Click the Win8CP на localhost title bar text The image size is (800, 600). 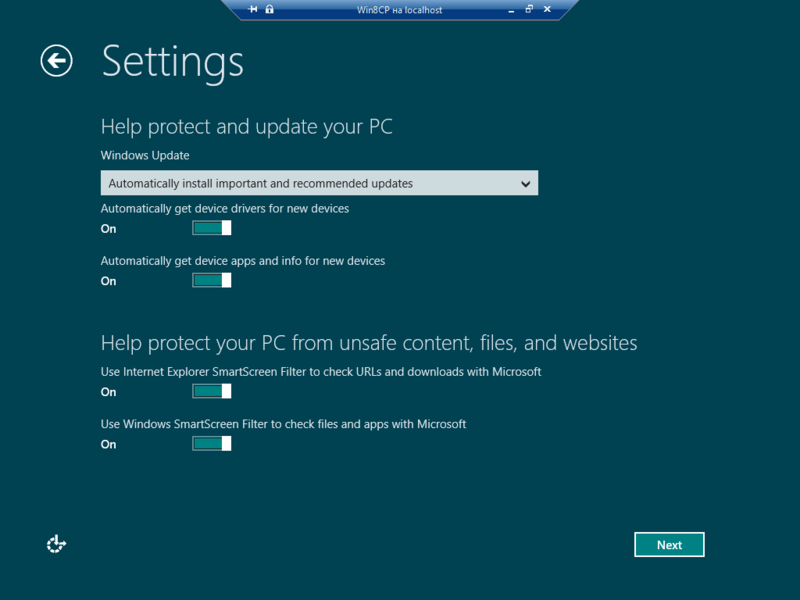[400, 9]
